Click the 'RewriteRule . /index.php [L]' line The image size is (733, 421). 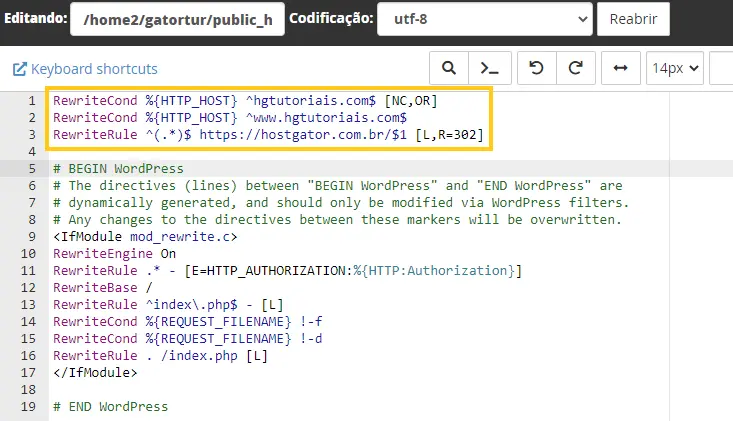coord(160,356)
